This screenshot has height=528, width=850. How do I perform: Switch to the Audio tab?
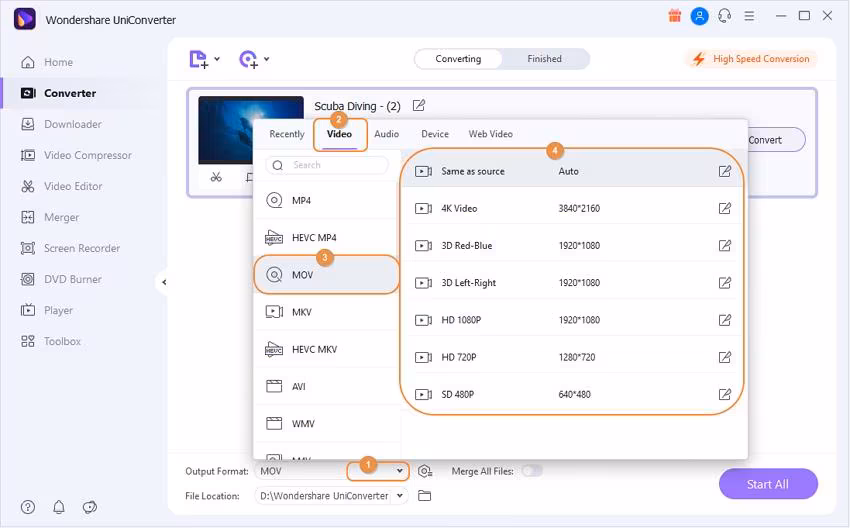point(387,134)
